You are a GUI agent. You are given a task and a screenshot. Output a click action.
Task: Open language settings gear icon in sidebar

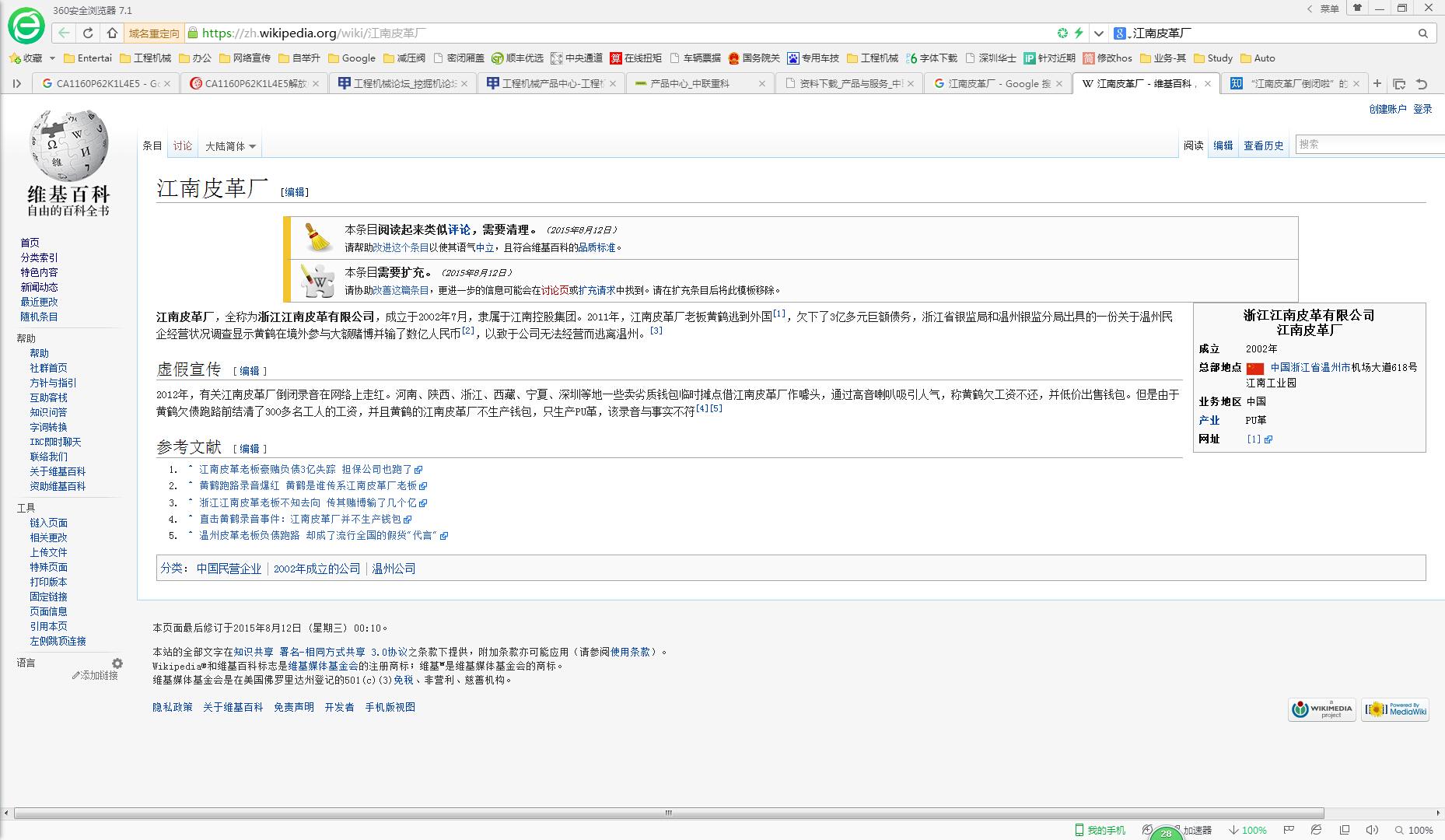(x=117, y=663)
